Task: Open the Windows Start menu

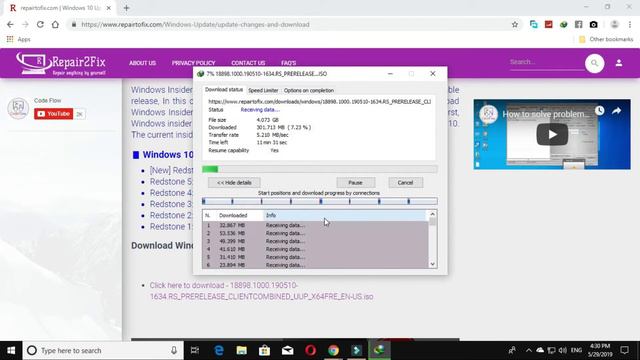Action: tap(11, 350)
